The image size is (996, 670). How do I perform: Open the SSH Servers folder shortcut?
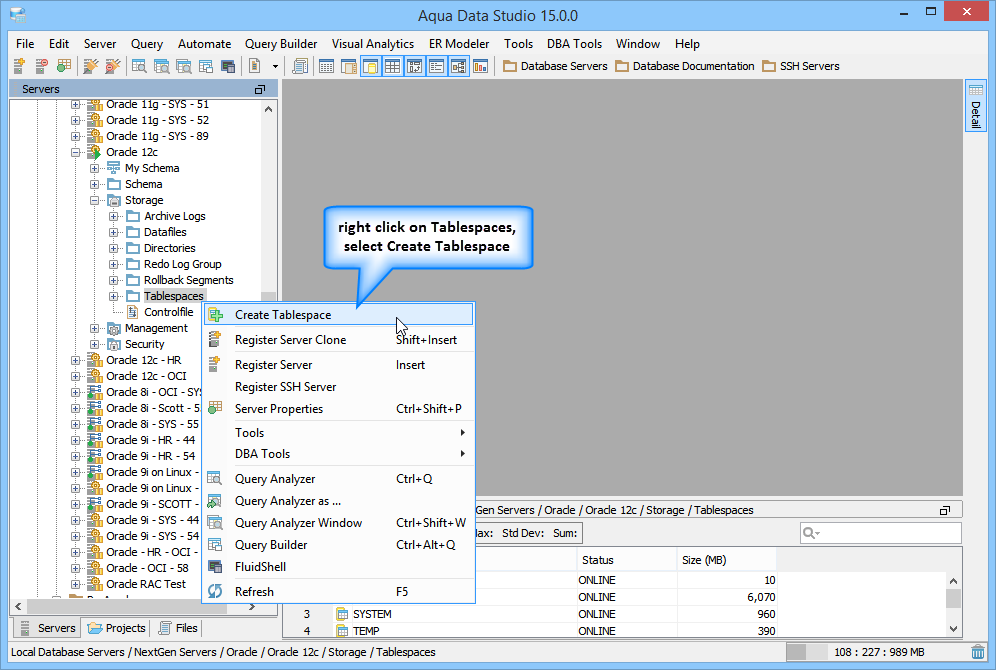(x=800, y=66)
